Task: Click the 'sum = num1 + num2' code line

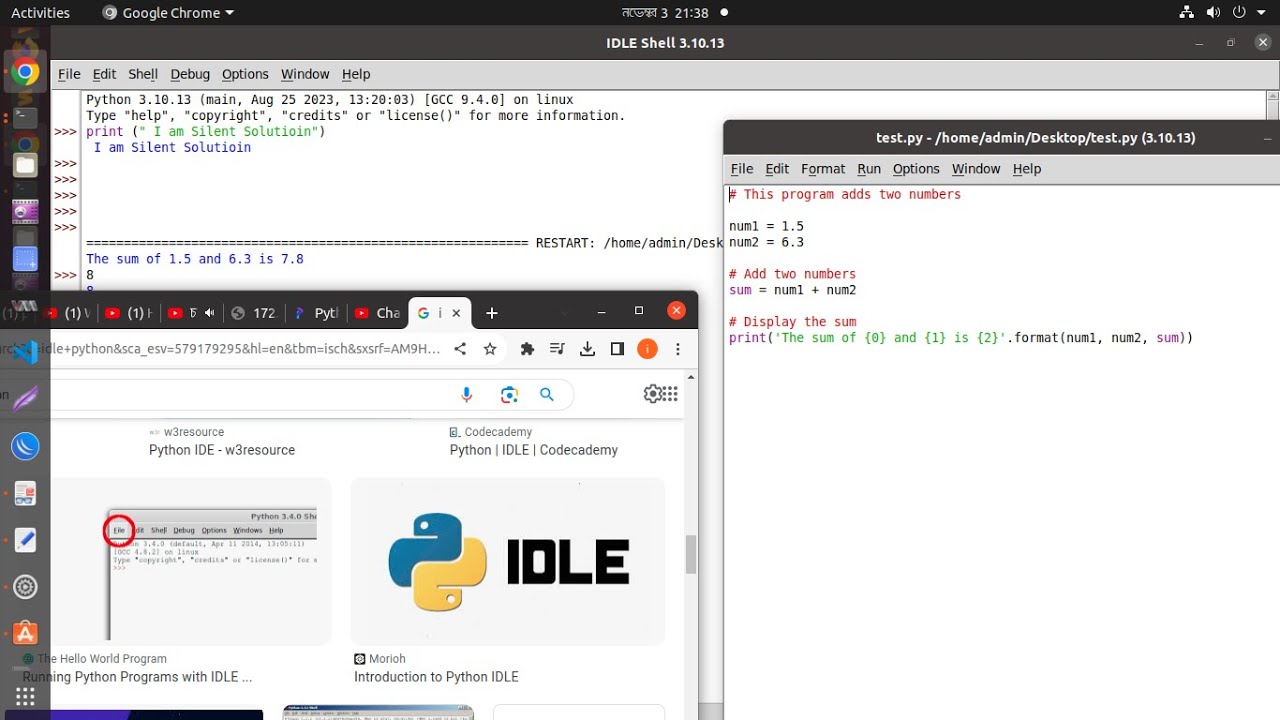Action: pyautogui.click(x=792, y=290)
